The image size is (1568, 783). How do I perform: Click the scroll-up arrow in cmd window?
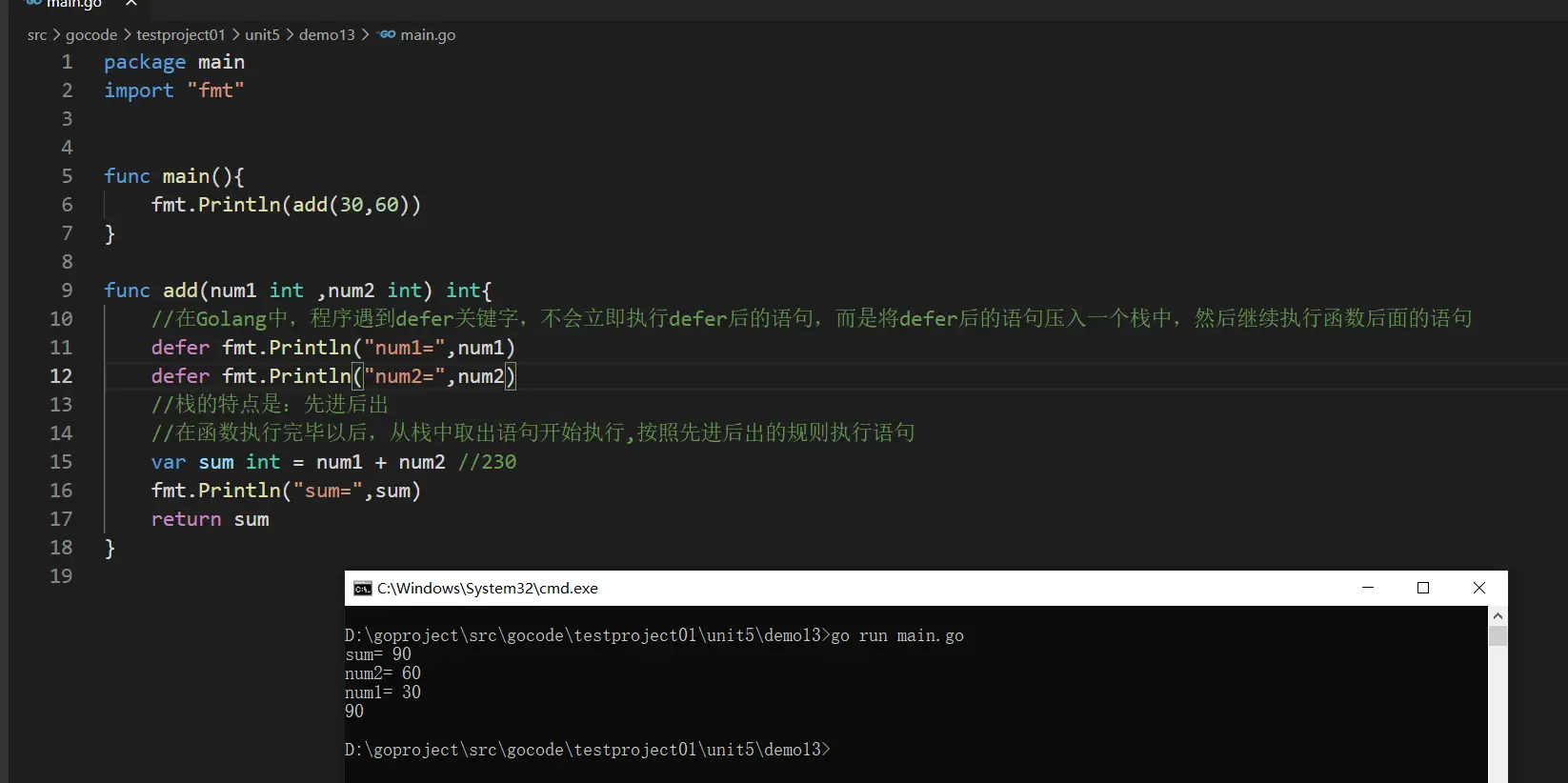point(1498,616)
